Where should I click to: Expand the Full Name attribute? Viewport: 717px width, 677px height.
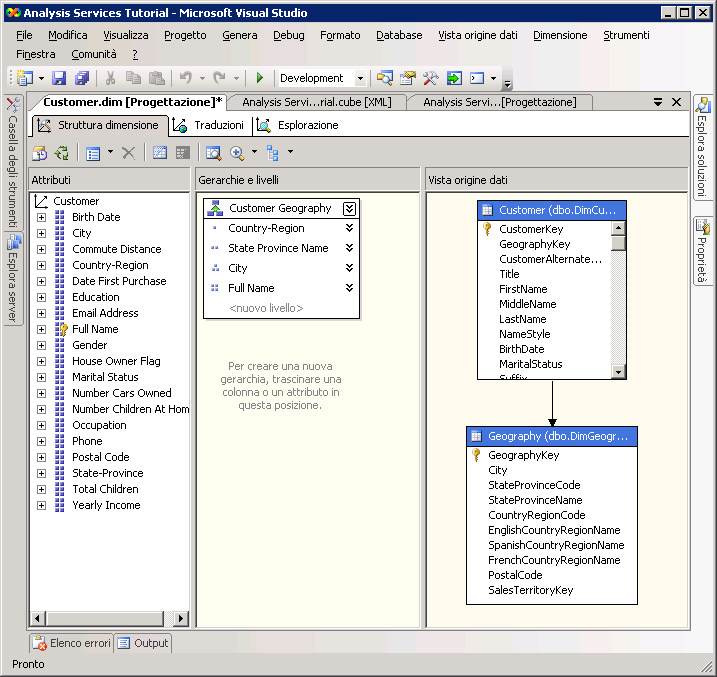click(x=41, y=329)
